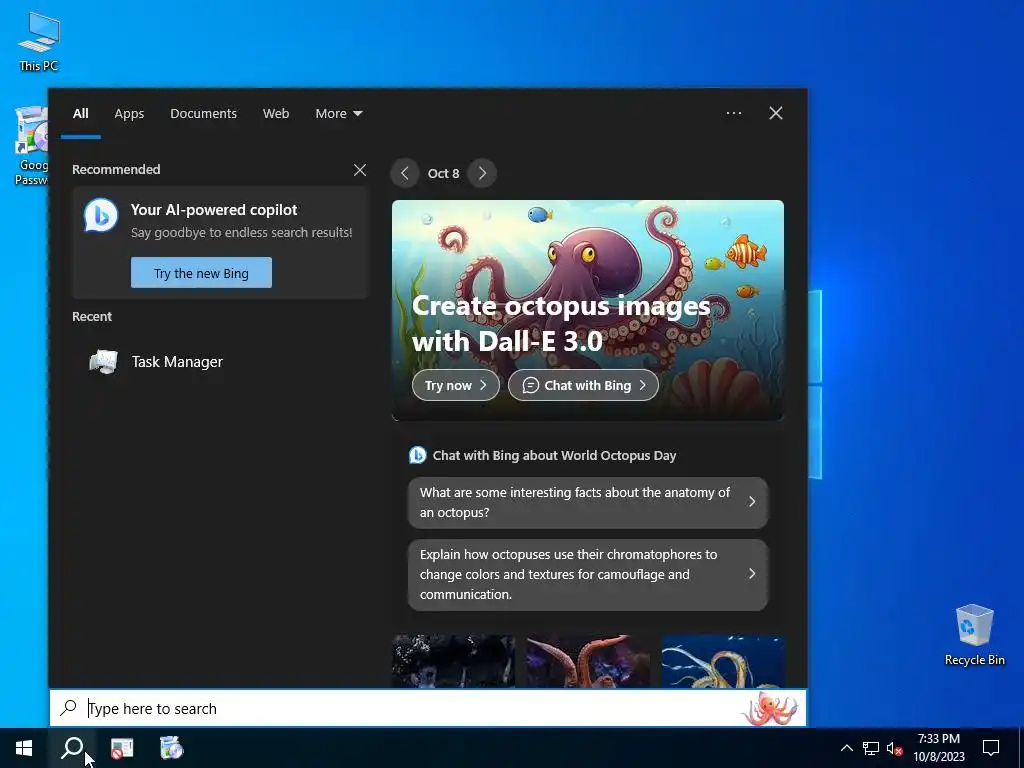This screenshot has width=1024, height=768.
Task: Open This PC desktop icon
Action: (39, 41)
